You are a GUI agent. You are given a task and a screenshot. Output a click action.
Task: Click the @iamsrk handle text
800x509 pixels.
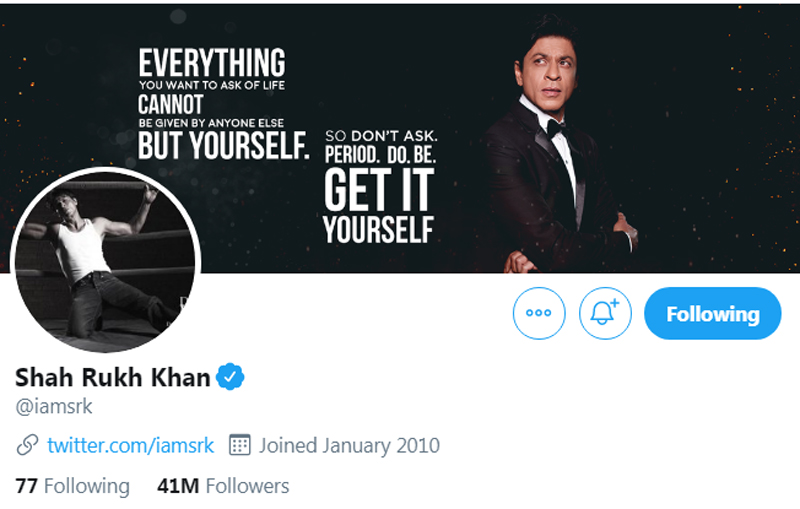point(54,407)
